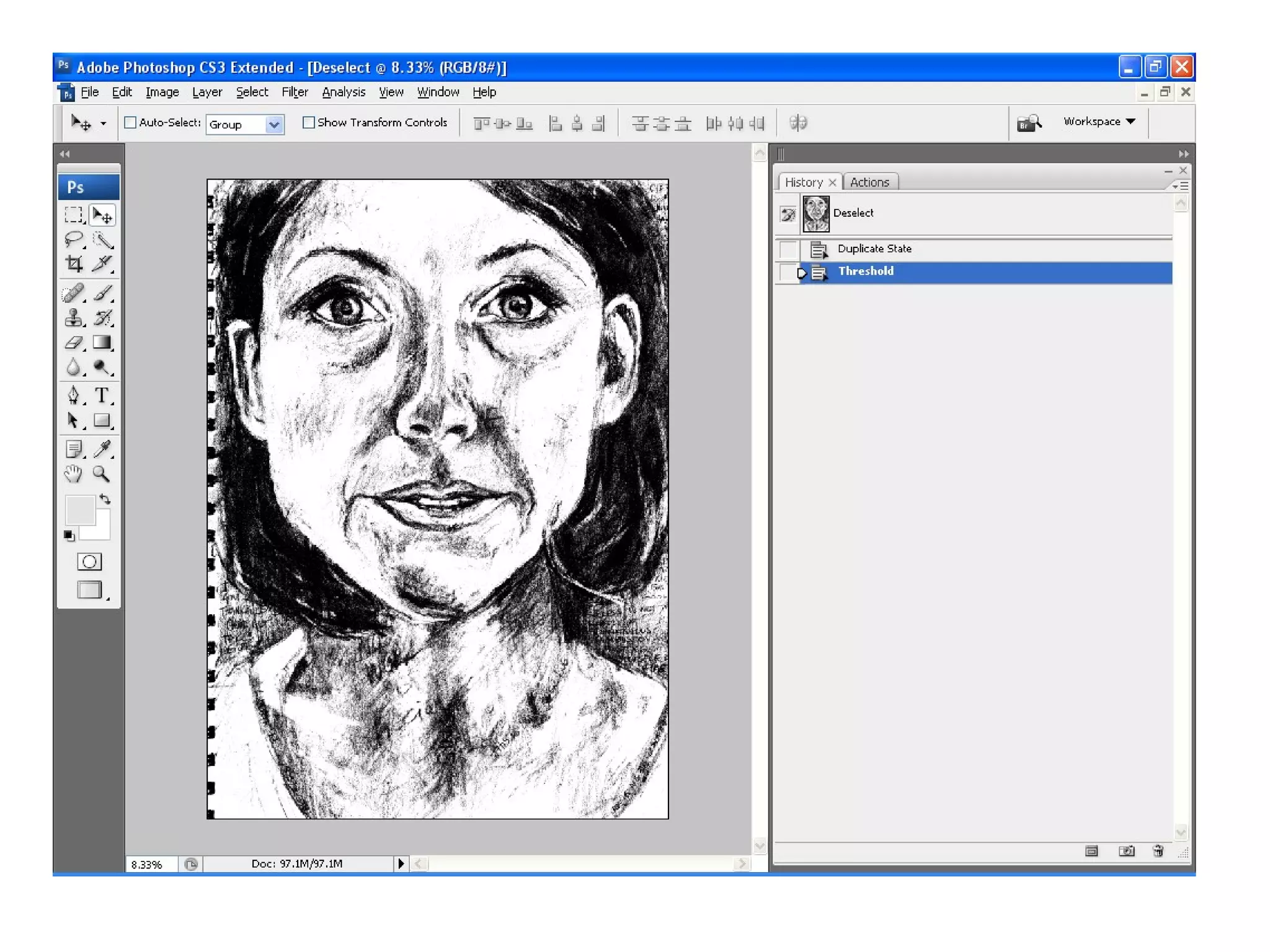
Task: Select the Lasso tool
Action: click(x=74, y=240)
